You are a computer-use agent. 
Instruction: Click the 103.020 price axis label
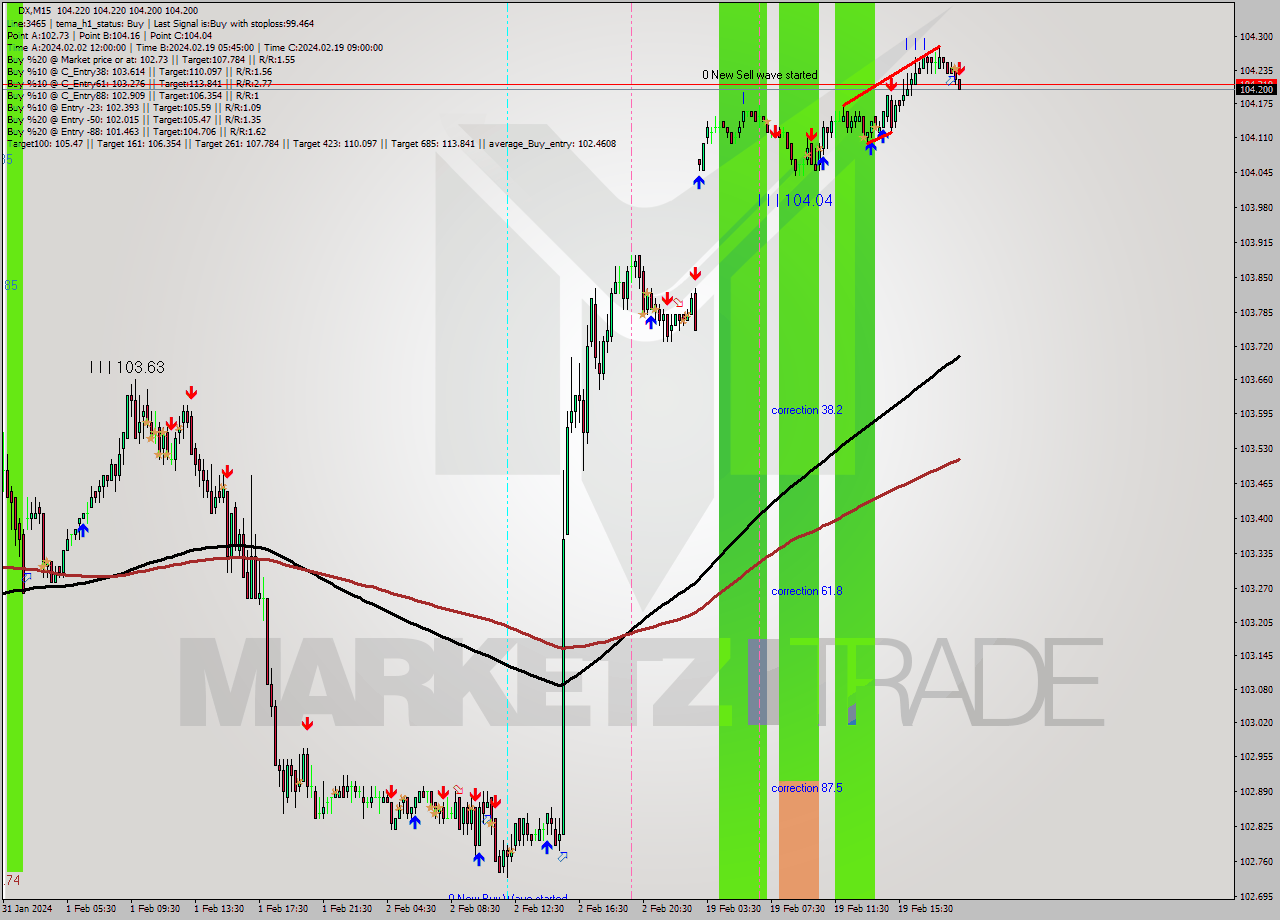click(1255, 722)
